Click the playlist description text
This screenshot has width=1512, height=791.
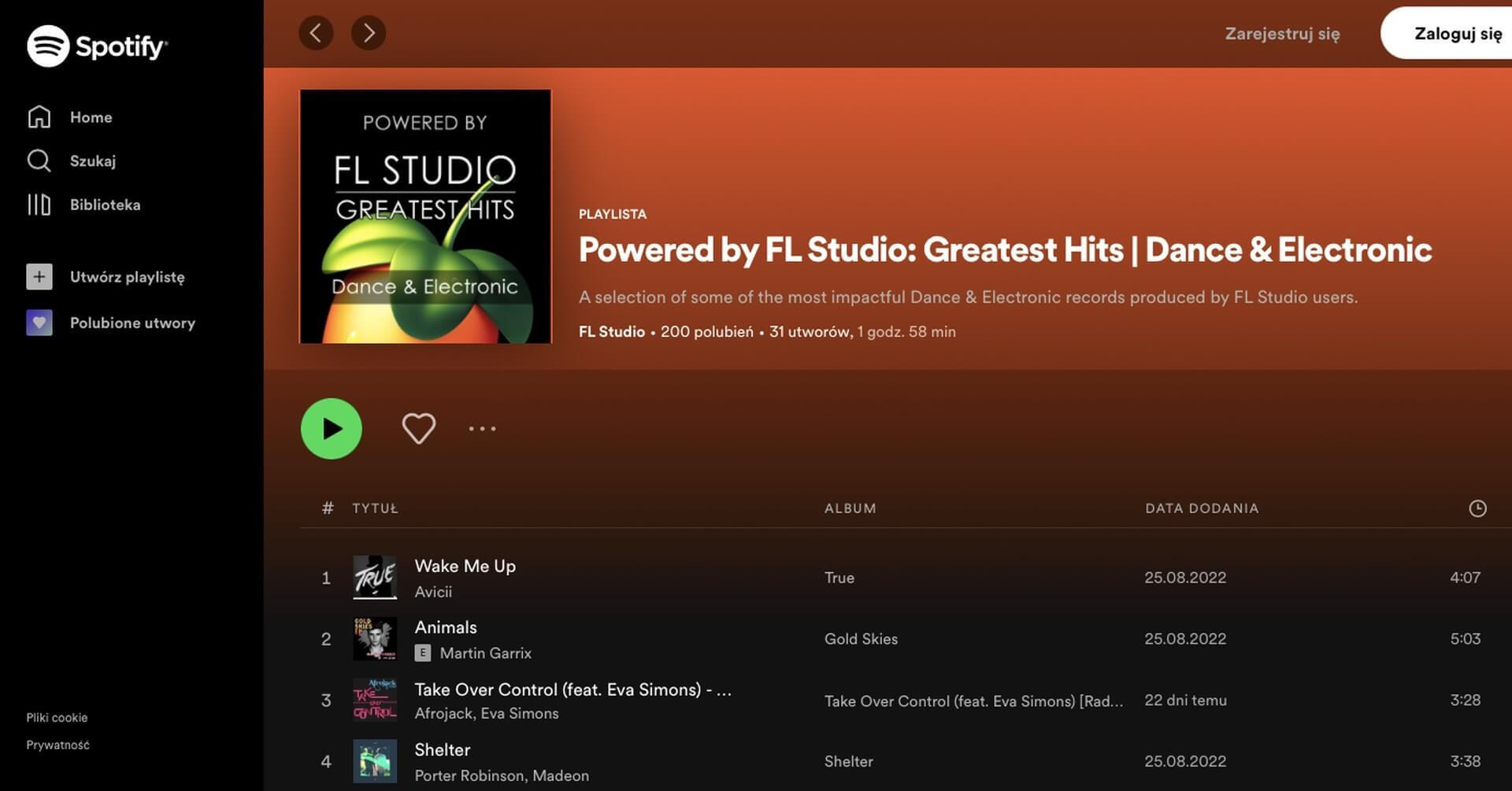click(x=969, y=298)
